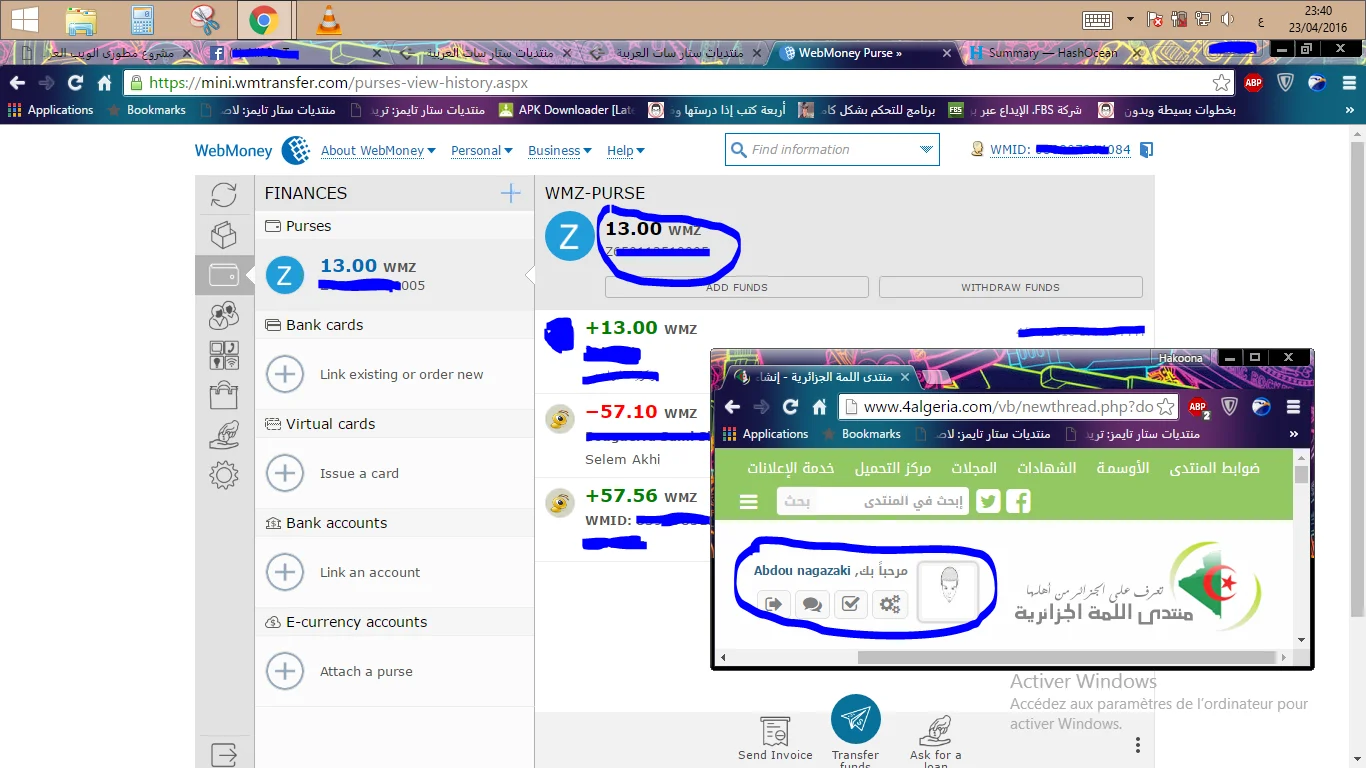Click the blue plus next to FINANCES
This screenshot has width=1366, height=768.
tap(510, 193)
